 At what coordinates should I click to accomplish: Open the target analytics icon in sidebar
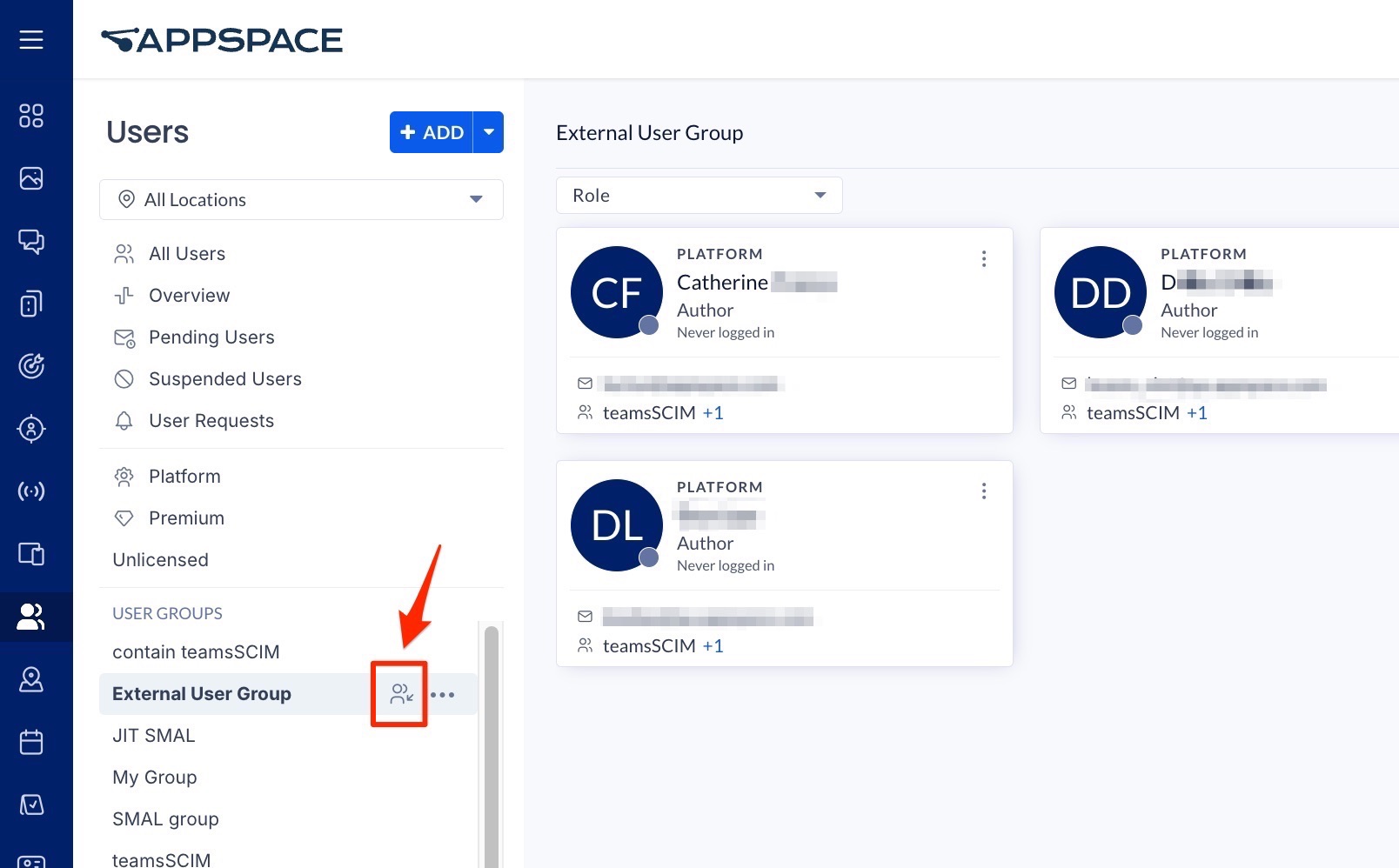[31, 366]
